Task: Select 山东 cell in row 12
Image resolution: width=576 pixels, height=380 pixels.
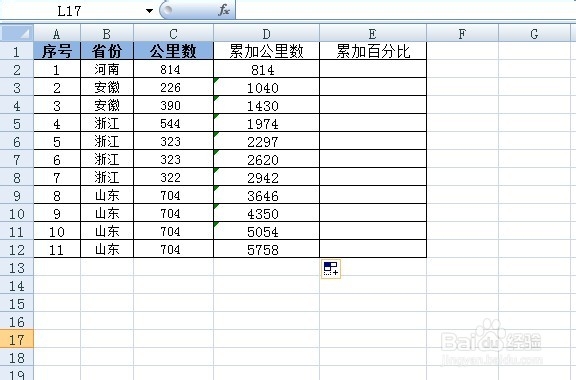Action: 107,249
